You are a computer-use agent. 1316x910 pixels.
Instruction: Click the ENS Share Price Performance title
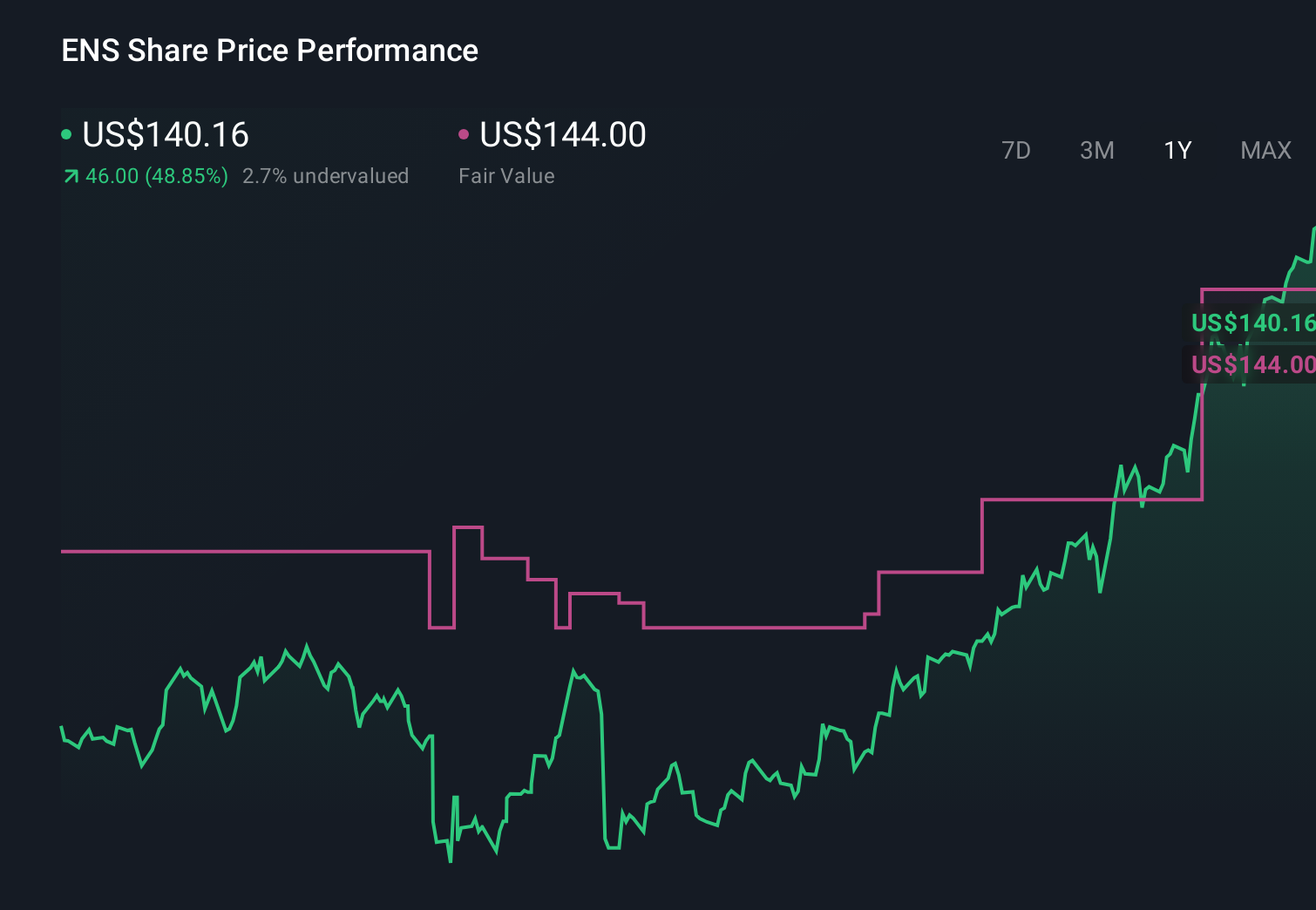[x=269, y=51]
